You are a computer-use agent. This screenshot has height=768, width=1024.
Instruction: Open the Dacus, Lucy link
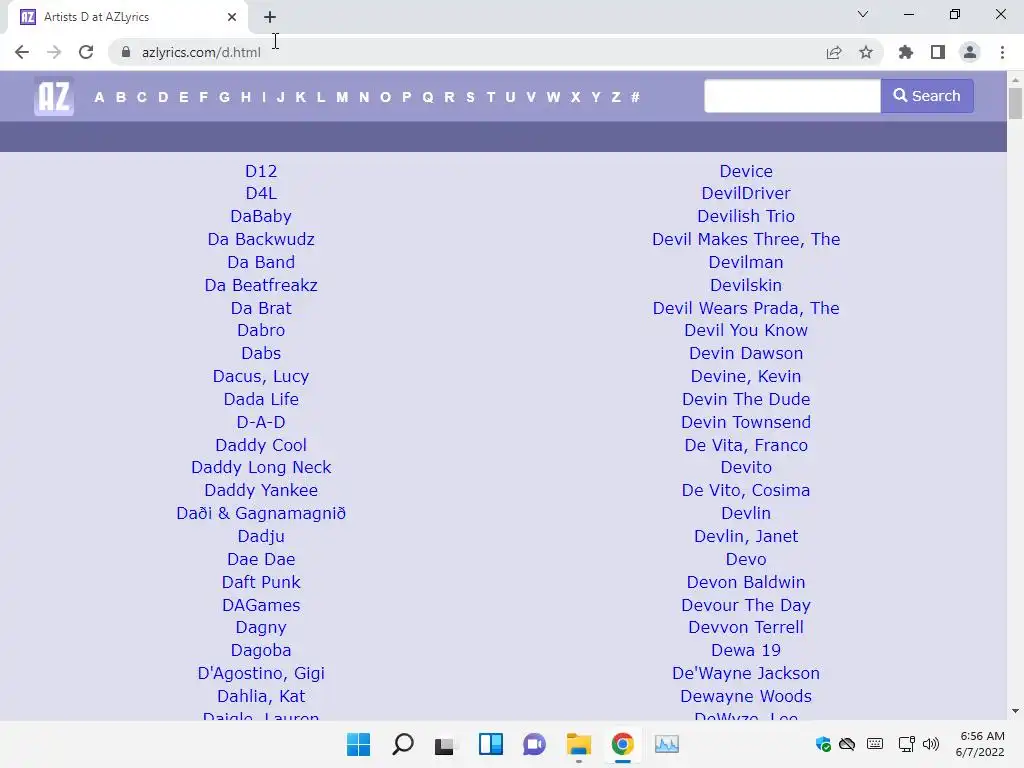[x=261, y=376]
